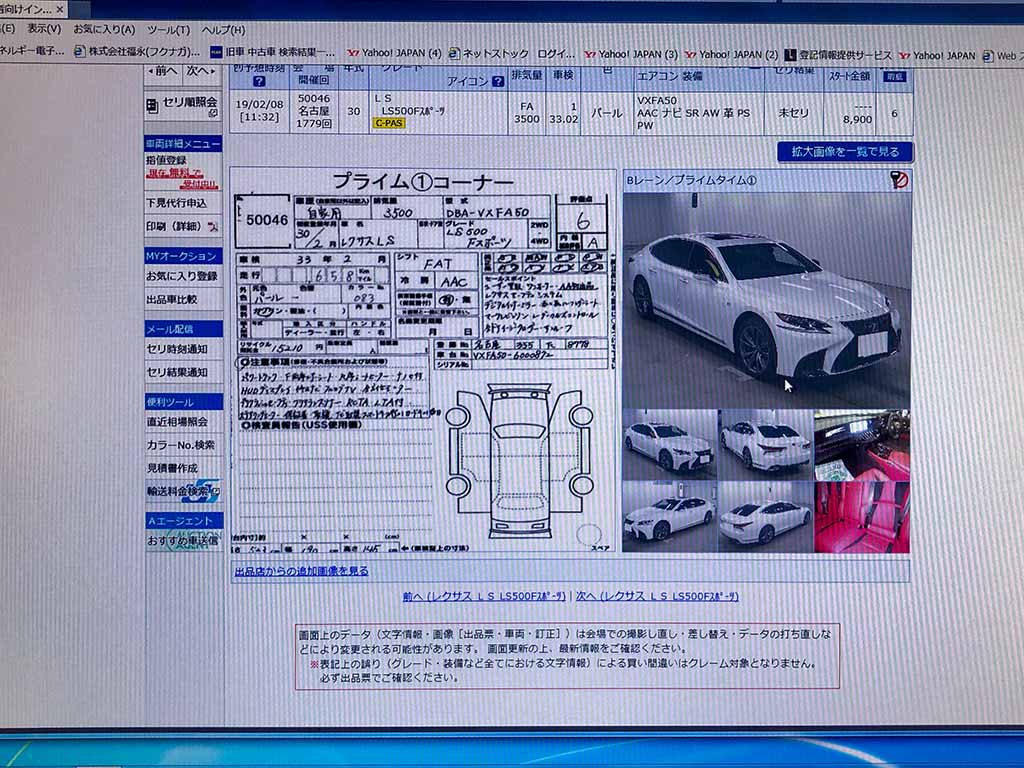The height and width of the screenshot is (768, 1024).
Task: Click the 拡大画像を一覧で見る button
Action: [x=844, y=152]
